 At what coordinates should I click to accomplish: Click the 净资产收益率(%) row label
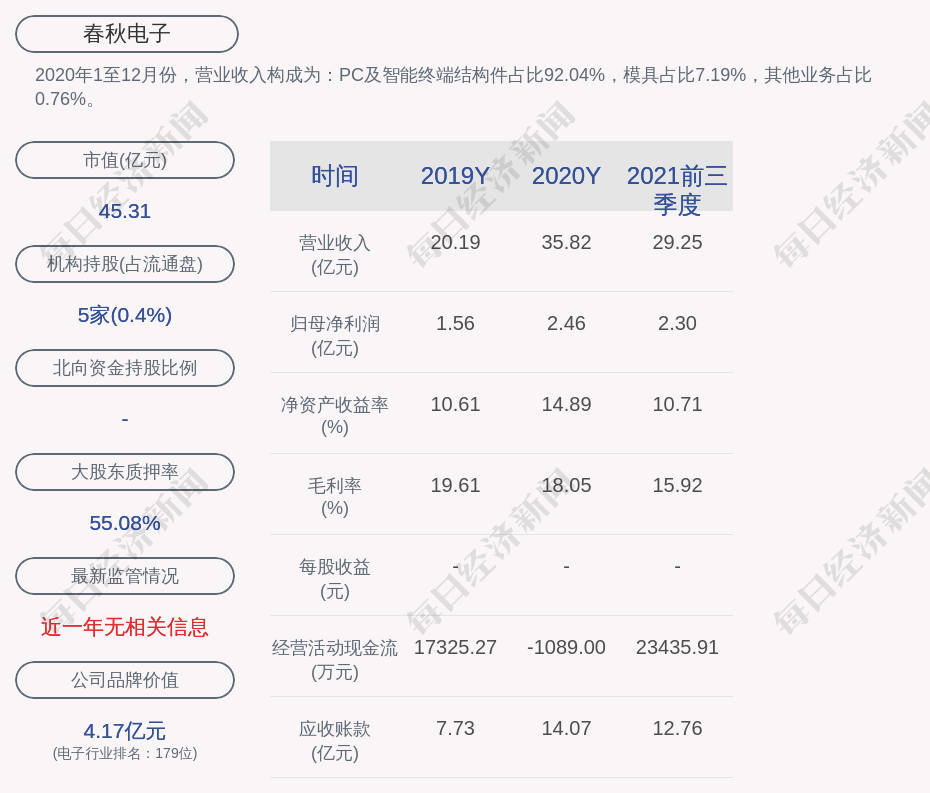335,416
